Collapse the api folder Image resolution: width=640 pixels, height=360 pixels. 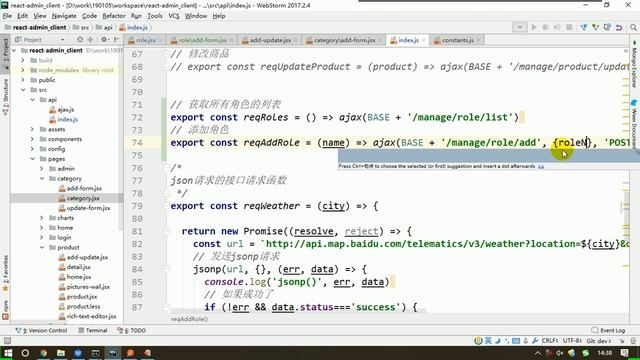click(x=33, y=100)
